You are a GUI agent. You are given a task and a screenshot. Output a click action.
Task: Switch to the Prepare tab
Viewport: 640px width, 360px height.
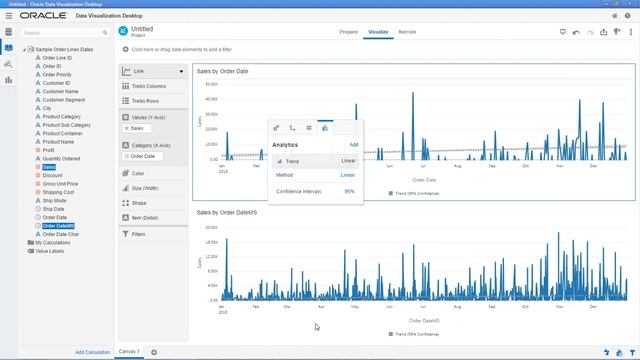349,32
